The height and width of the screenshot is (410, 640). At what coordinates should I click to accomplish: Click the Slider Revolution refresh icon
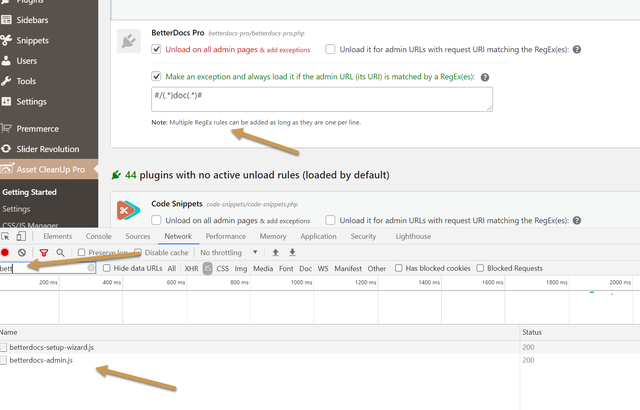(6, 149)
